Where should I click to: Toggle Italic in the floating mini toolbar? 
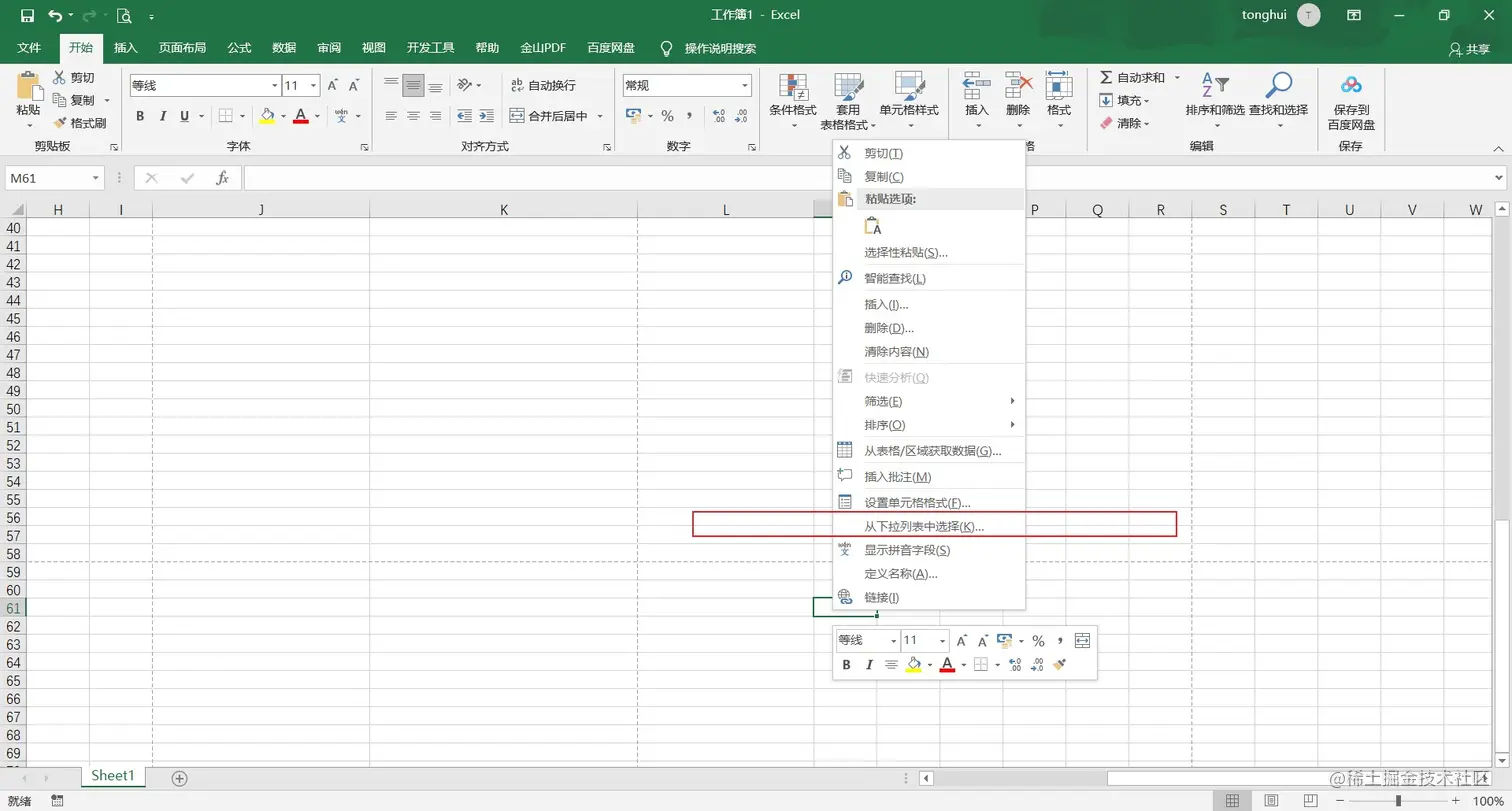[868, 665]
